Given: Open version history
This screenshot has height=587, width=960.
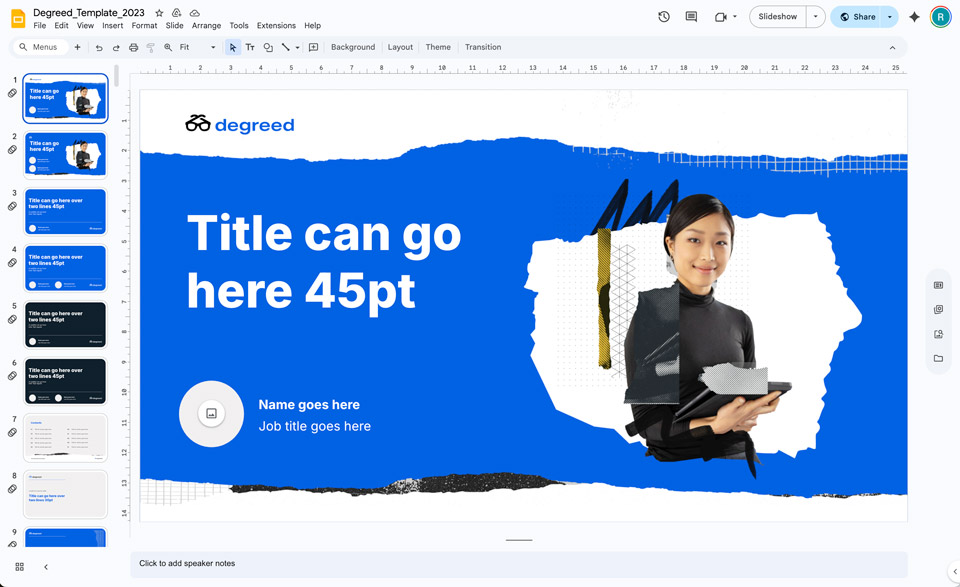Looking at the screenshot, I should [663, 15].
